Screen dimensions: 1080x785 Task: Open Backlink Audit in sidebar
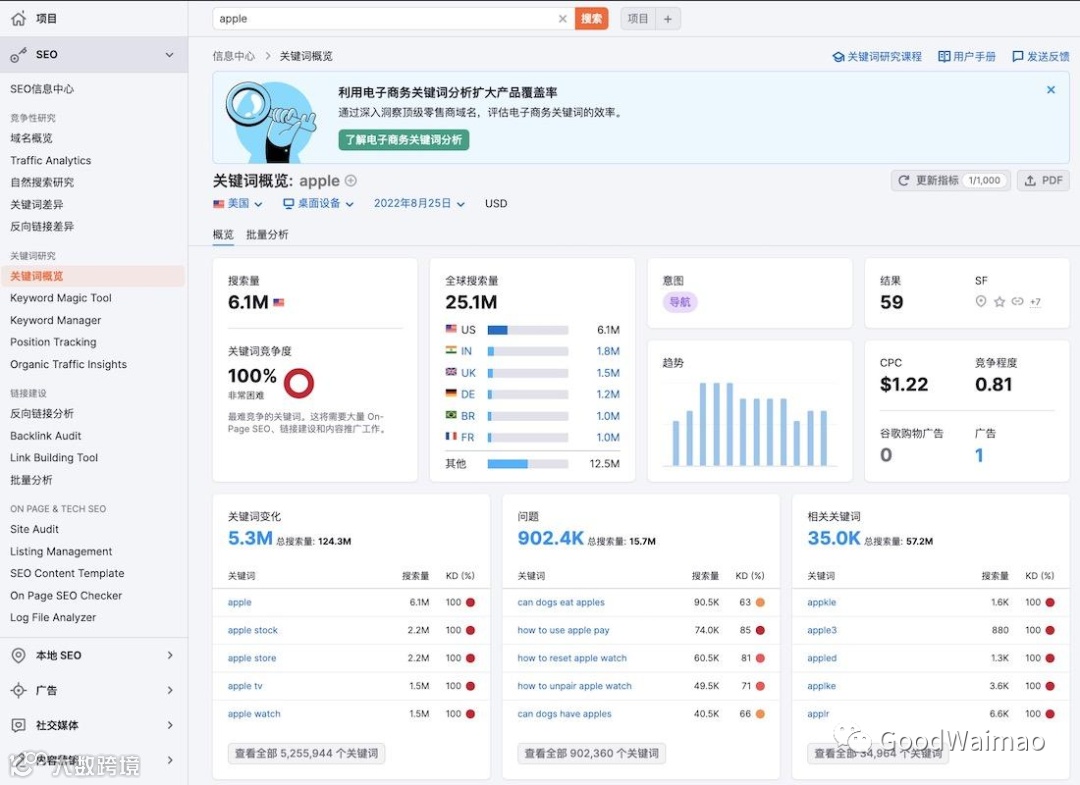[x=45, y=436]
